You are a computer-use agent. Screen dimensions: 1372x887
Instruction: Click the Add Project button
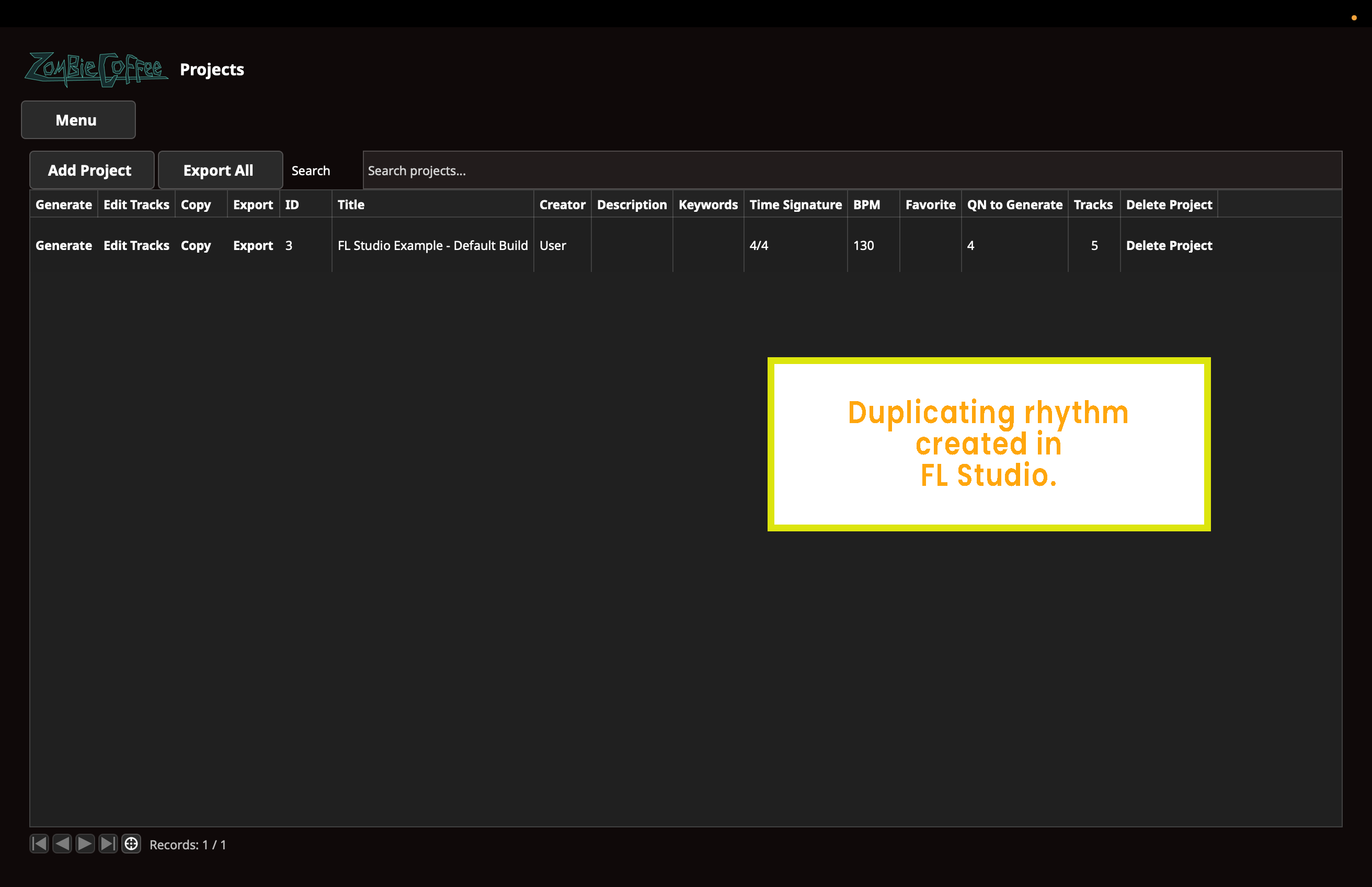pos(92,170)
